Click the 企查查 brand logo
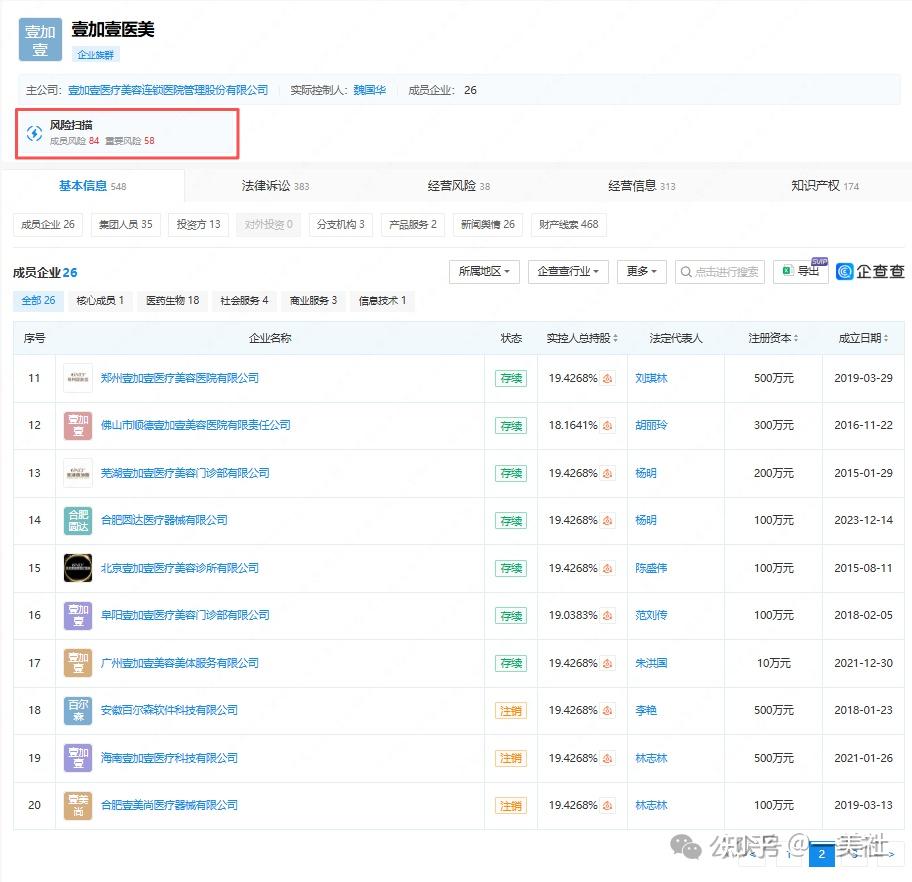This screenshot has height=882, width=912. [x=870, y=271]
